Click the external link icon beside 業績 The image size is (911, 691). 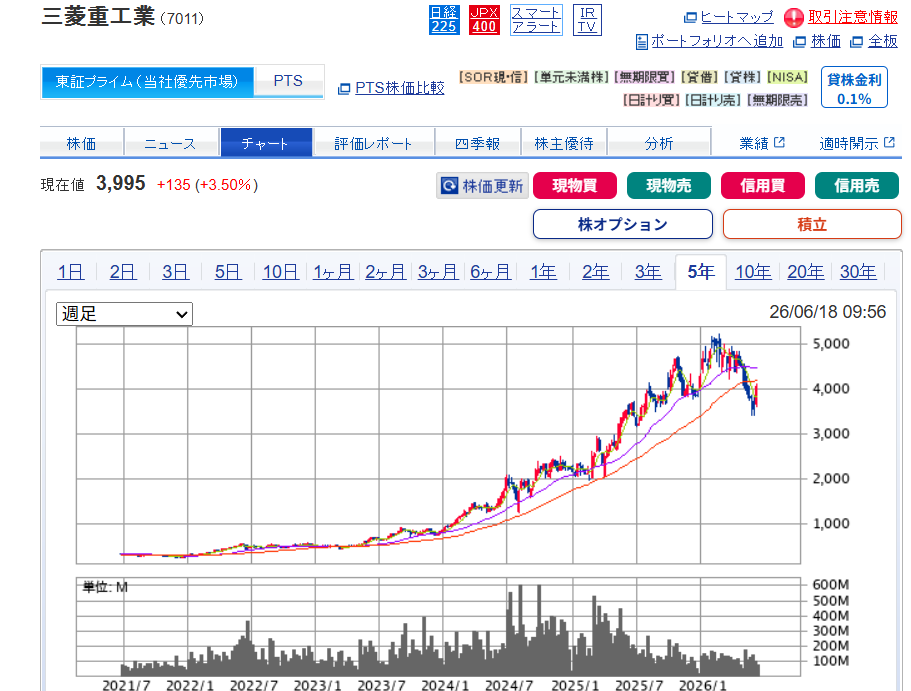[779, 142]
